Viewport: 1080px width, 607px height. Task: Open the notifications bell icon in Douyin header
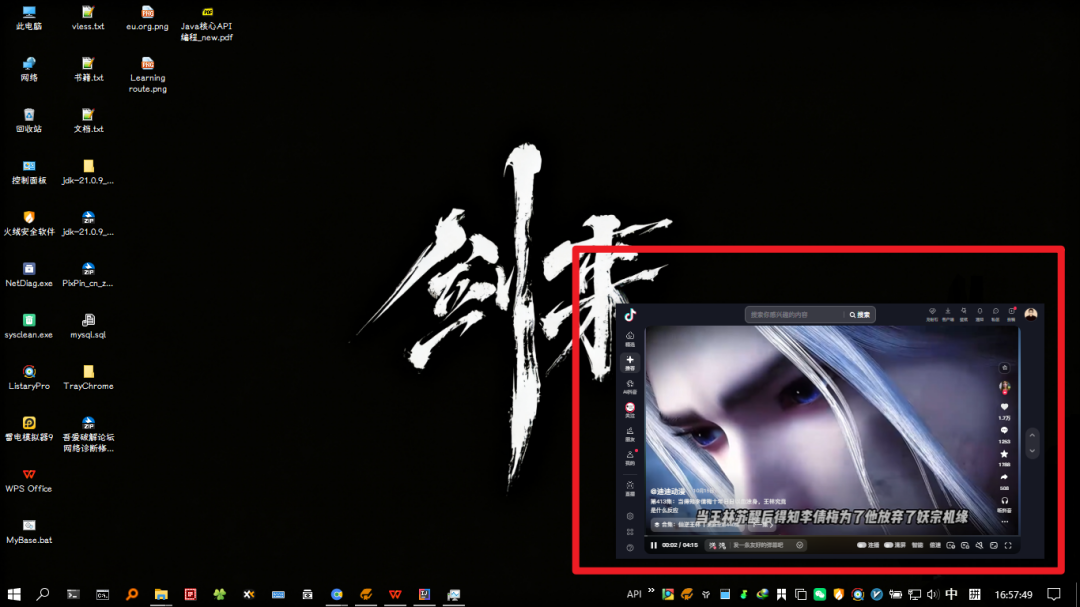coord(979,312)
